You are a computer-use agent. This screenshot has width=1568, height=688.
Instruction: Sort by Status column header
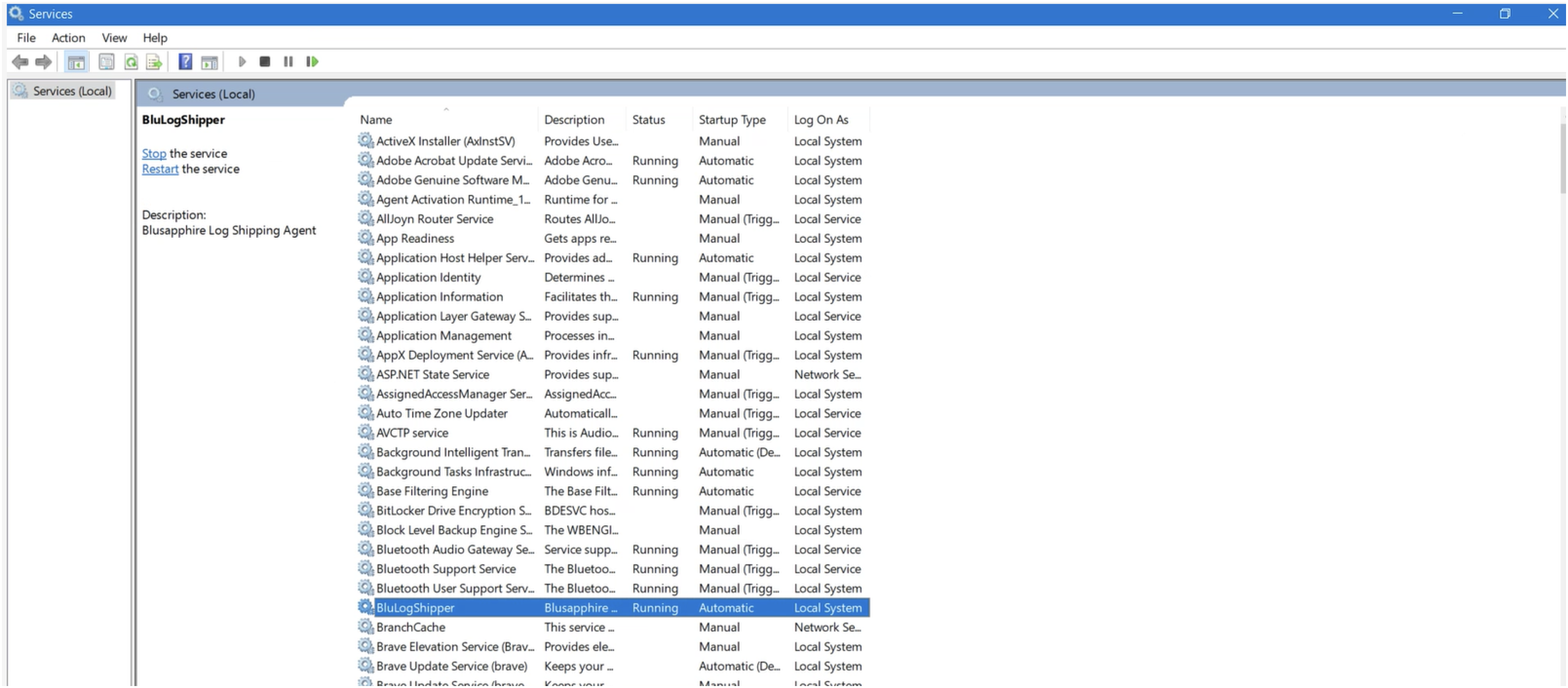(648, 119)
